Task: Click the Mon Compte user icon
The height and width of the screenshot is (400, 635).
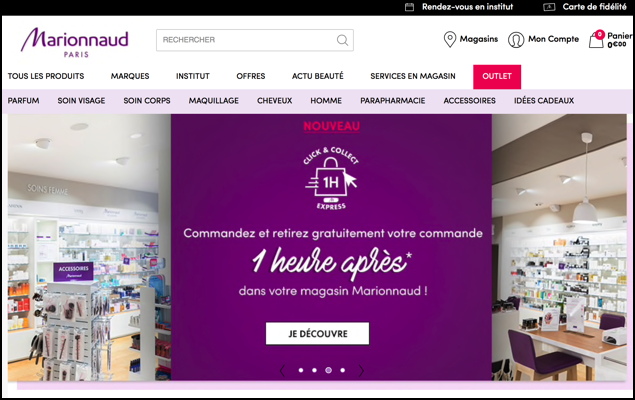Action: (516, 40)
